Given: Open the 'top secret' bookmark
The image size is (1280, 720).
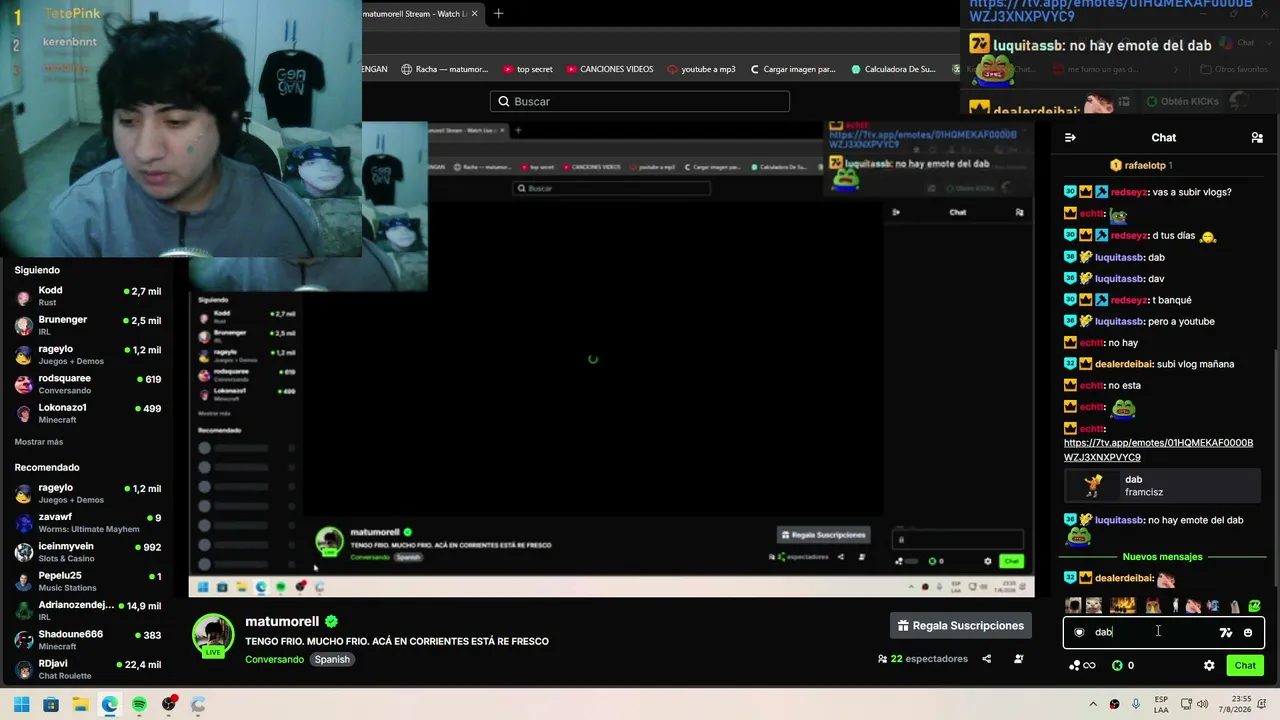Looking at the screenshot, I should coord(527,69).
